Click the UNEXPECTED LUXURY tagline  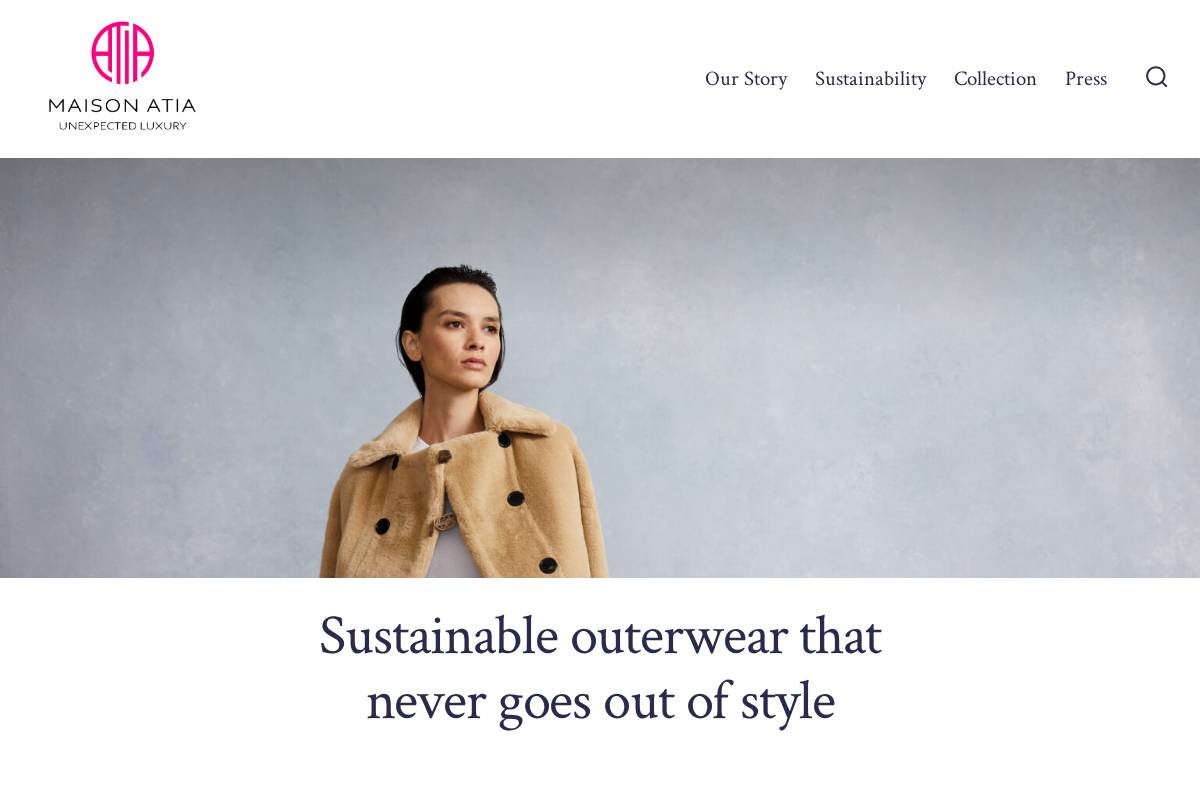[122, 126]
